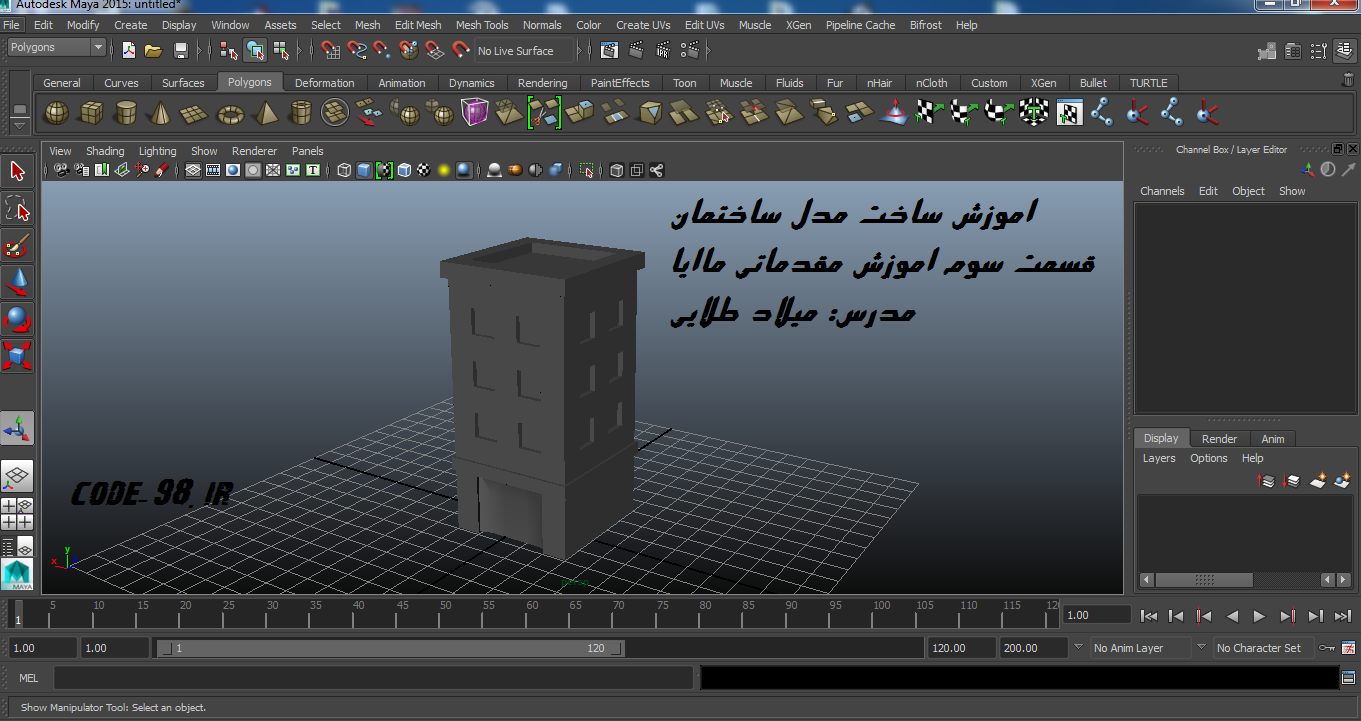
Task: Open the Mesh Tools menu
Action: (482, 25)
